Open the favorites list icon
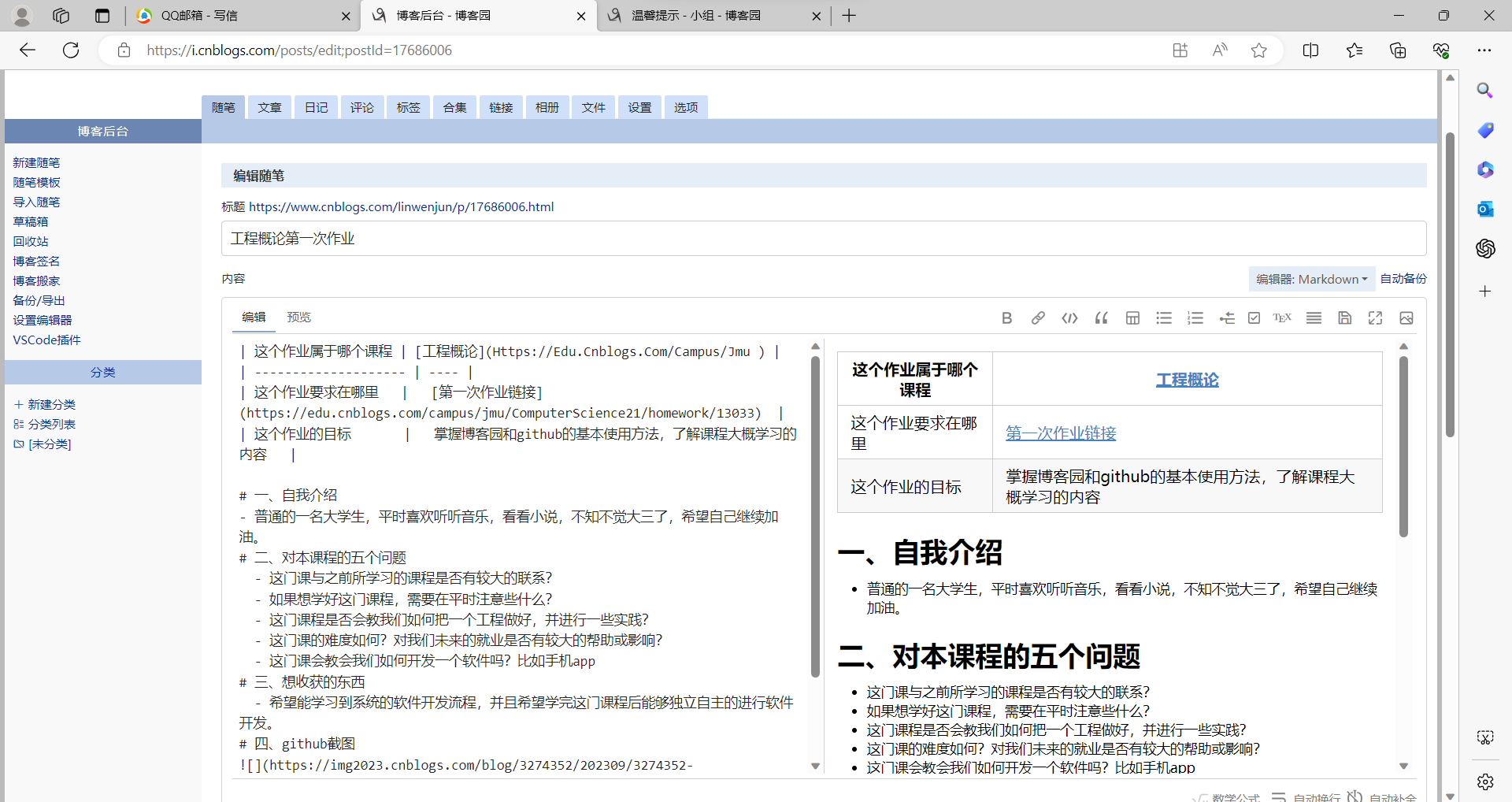Image resolution: width=1512 pixels, height=802 pixels. pos(1354,50)
